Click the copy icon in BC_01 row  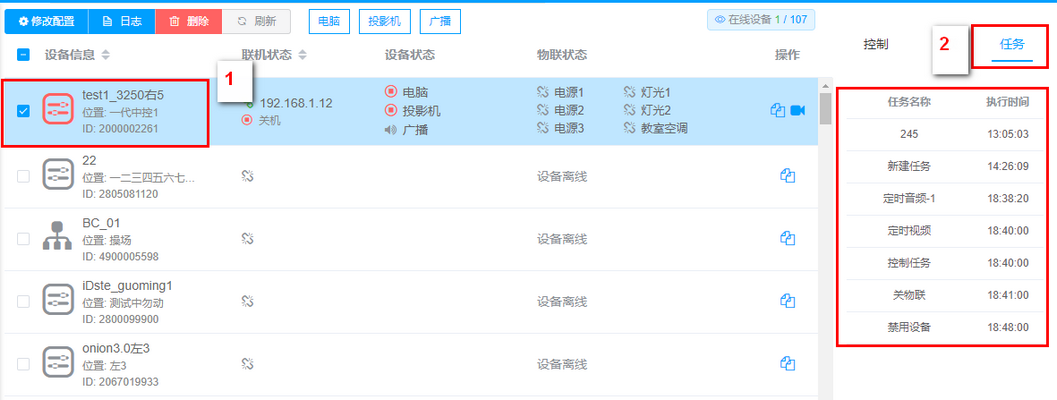(x=787, y=238)
